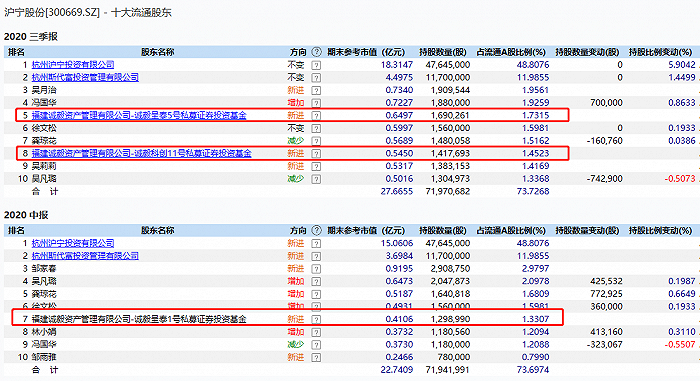Image resolution: width=700 pixels, height=381 pixels.
Task: Click the ? icon in 中报 row 4 (0.6473)
Action: (316, 282)
